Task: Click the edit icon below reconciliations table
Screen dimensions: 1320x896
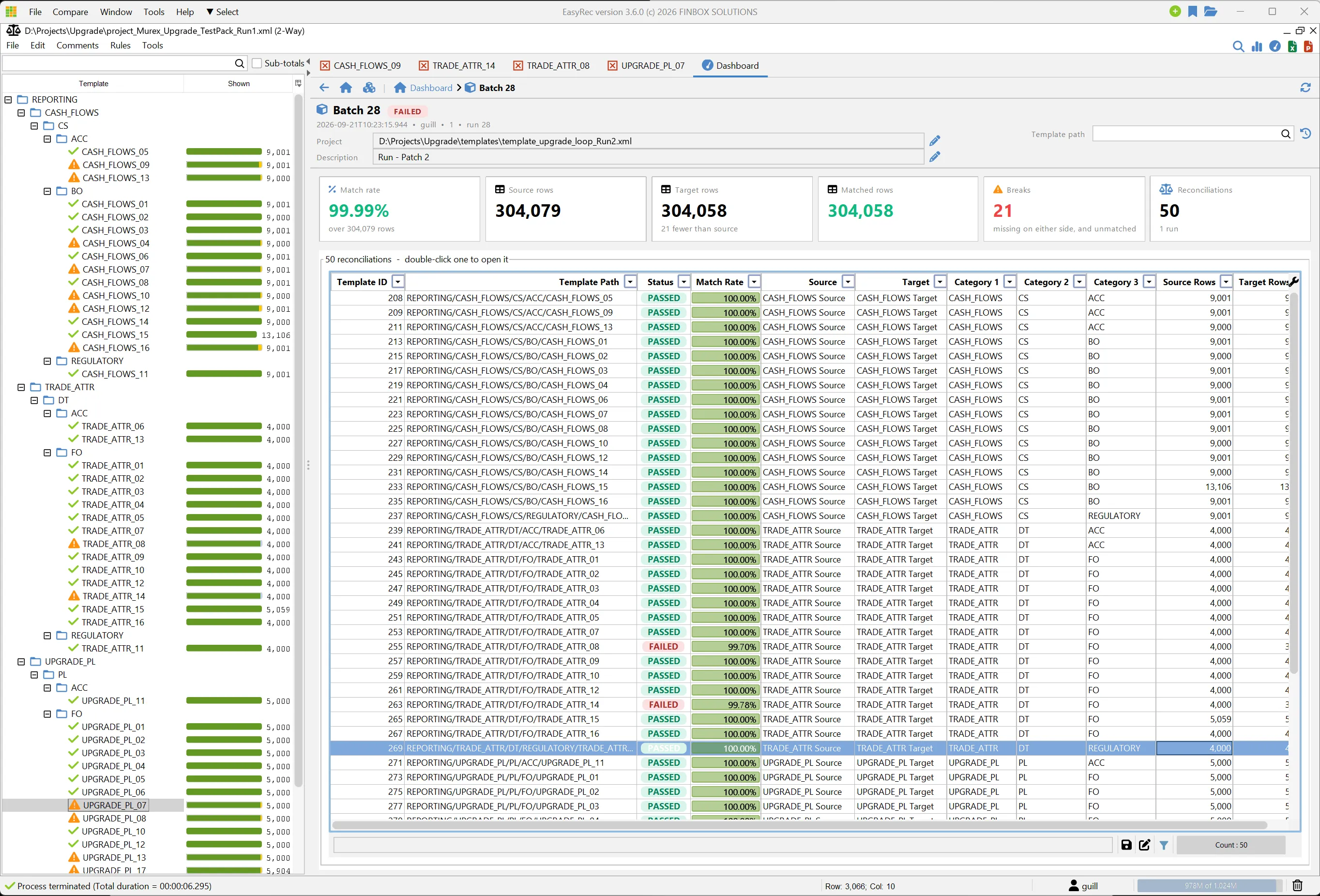Action: point(1144,845)
